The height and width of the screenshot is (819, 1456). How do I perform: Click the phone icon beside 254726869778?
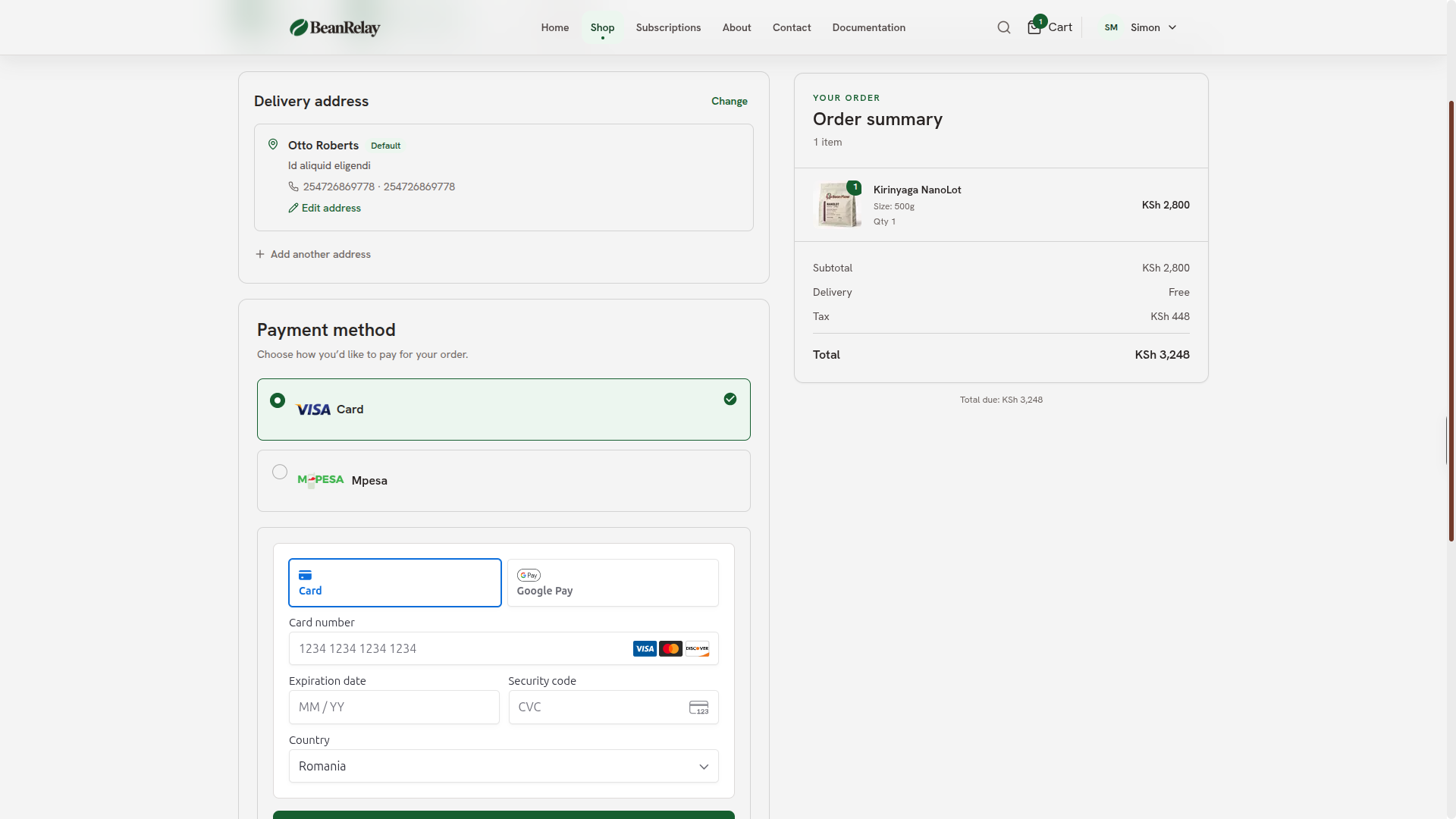click(293, 187)
